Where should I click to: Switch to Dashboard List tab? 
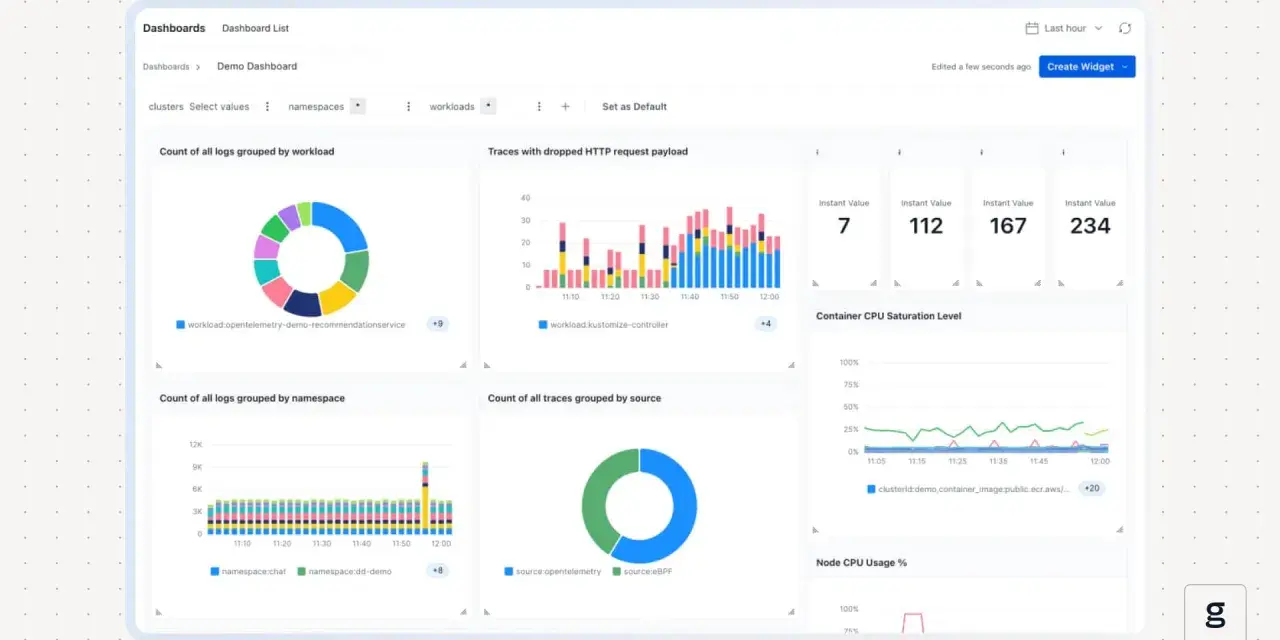pos(255,28)
